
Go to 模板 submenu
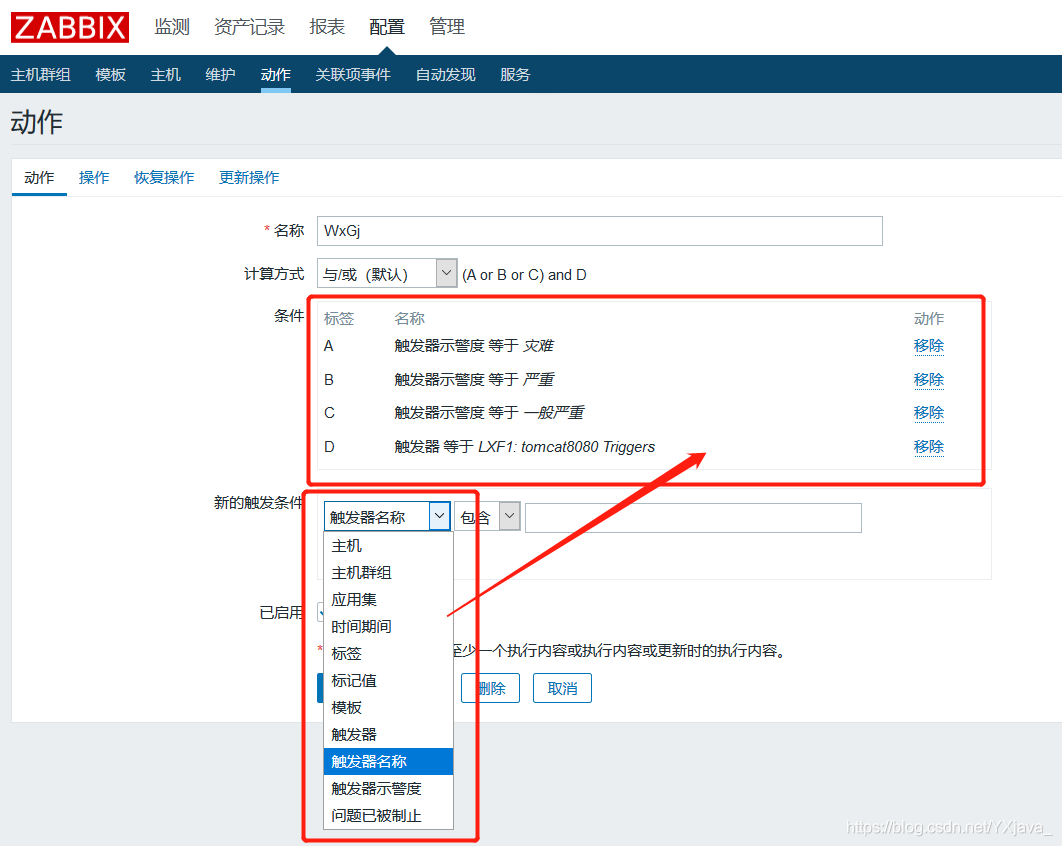[x=110, y=75]
